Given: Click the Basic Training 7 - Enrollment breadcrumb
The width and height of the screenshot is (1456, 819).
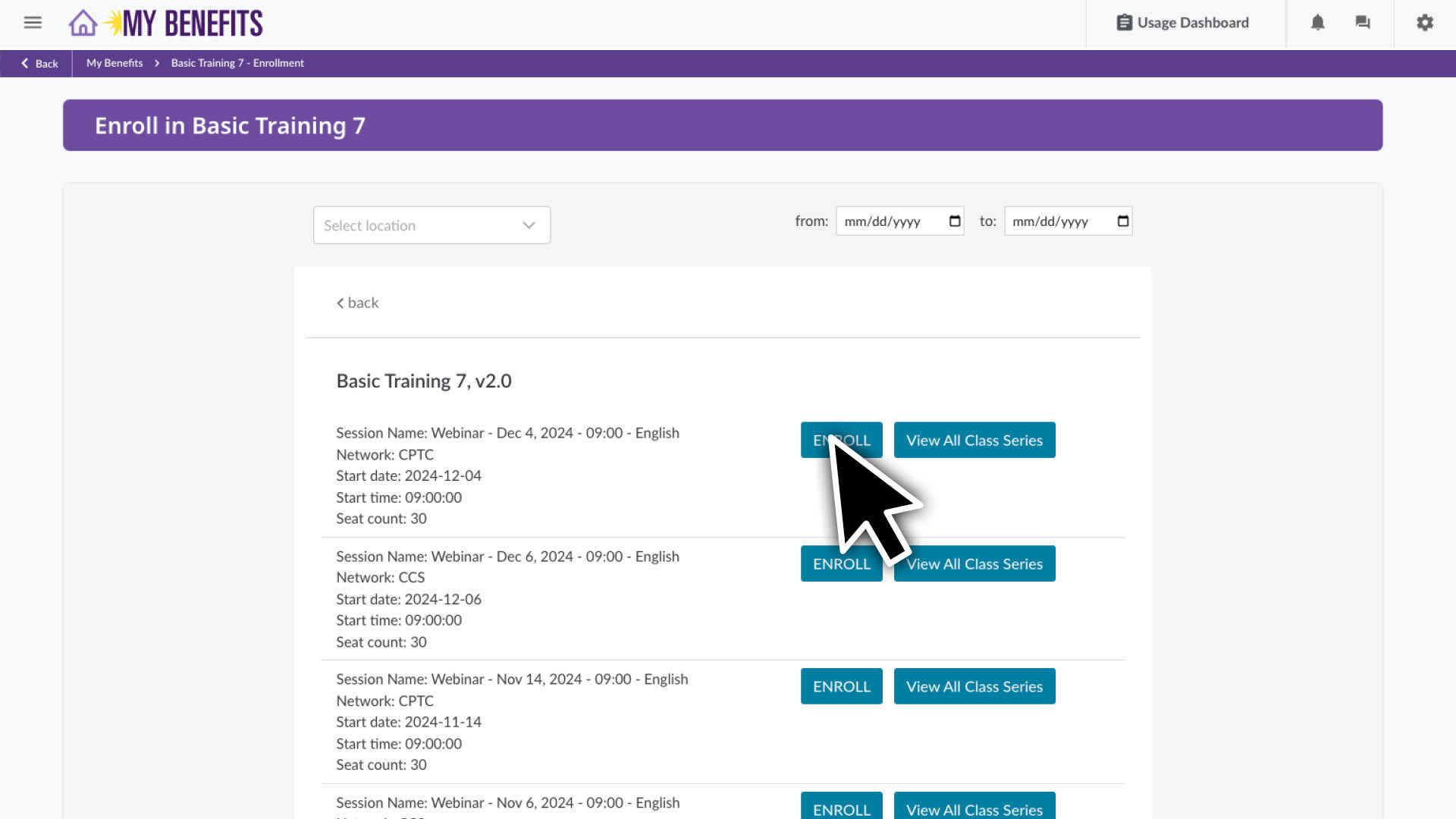Looking at the screenshot, I should click(x=237, y=63).
